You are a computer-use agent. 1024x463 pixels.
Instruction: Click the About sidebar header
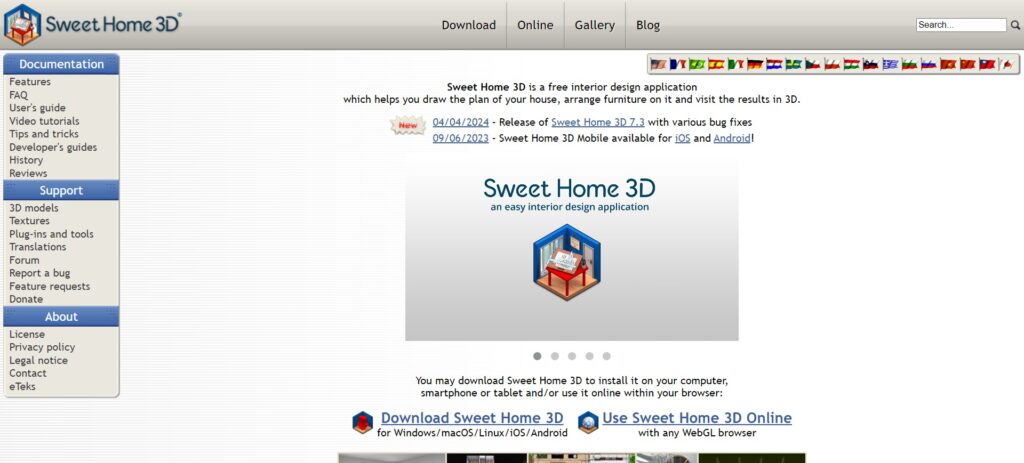click(61, 316)
